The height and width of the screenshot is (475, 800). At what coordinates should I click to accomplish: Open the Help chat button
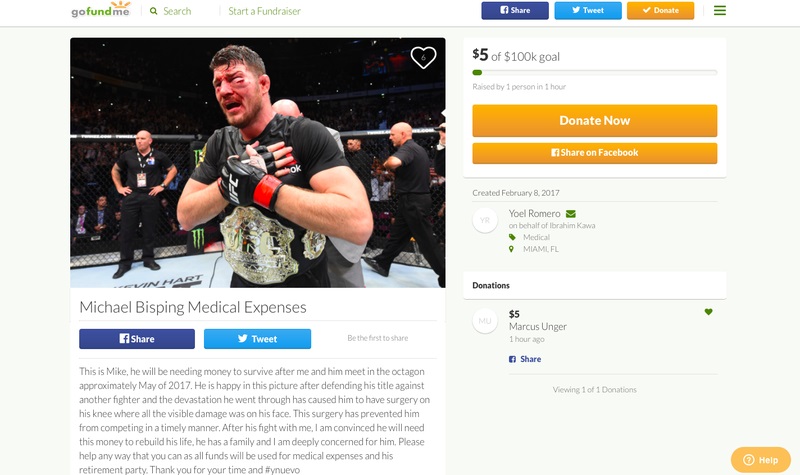761,460
